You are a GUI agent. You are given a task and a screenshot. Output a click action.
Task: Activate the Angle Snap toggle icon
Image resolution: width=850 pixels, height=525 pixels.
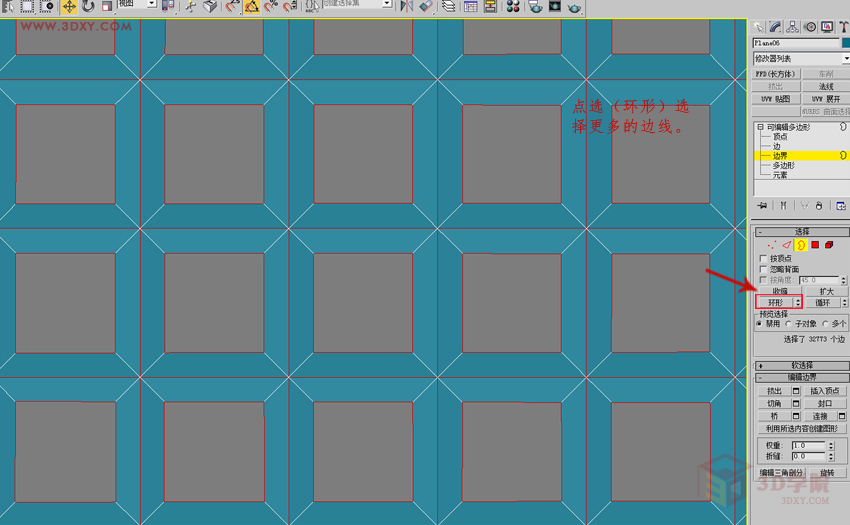pyautogui.click(x=252, y=6)
